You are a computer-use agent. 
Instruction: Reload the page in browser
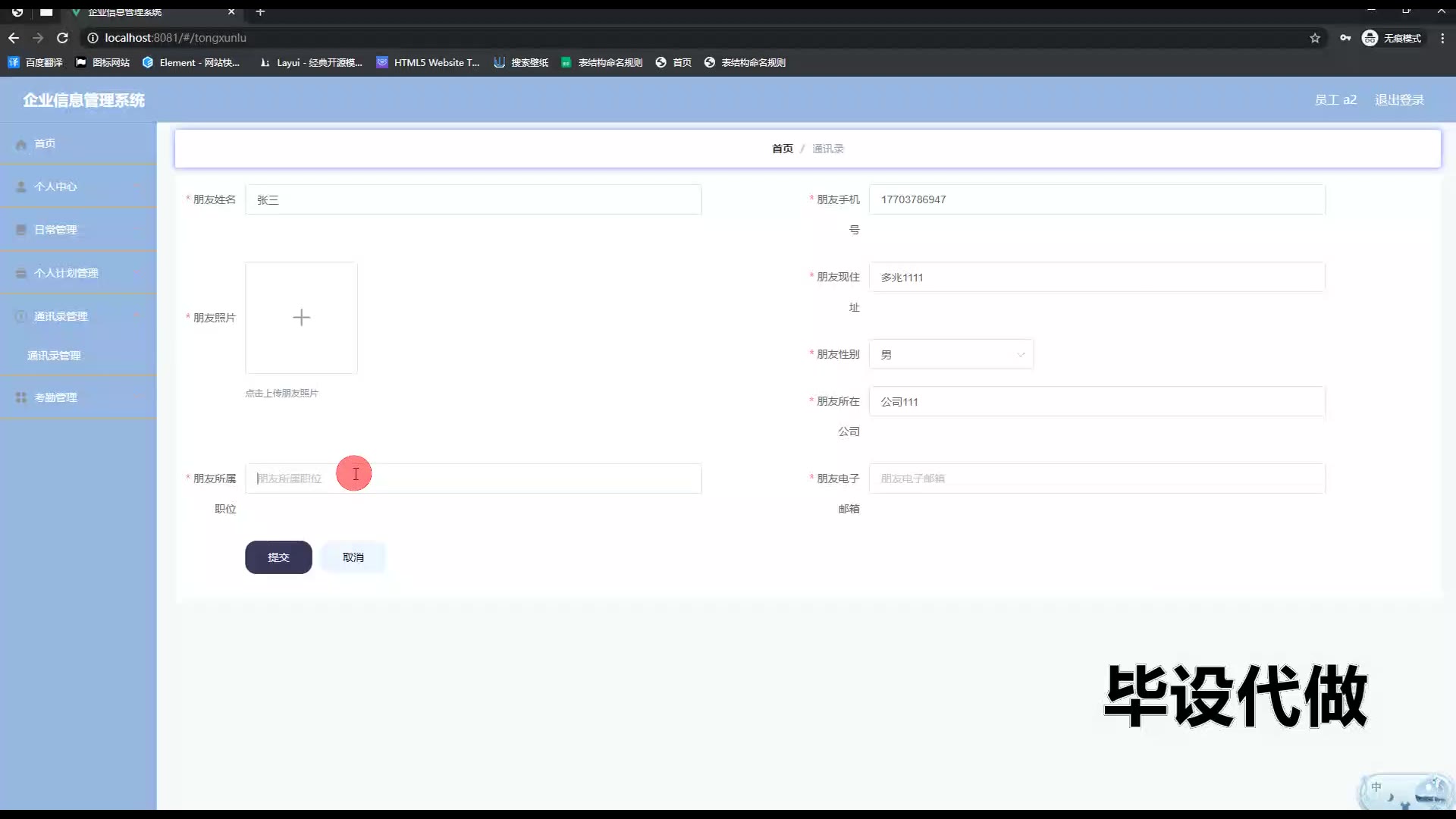pyautogui.click(x=63, y=38)
